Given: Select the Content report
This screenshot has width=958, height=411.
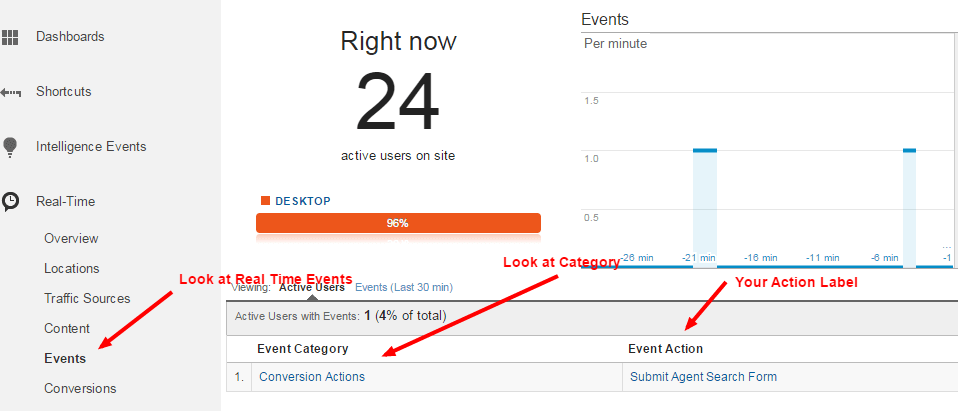Looking at the screenshot, I should coord(67,328).
